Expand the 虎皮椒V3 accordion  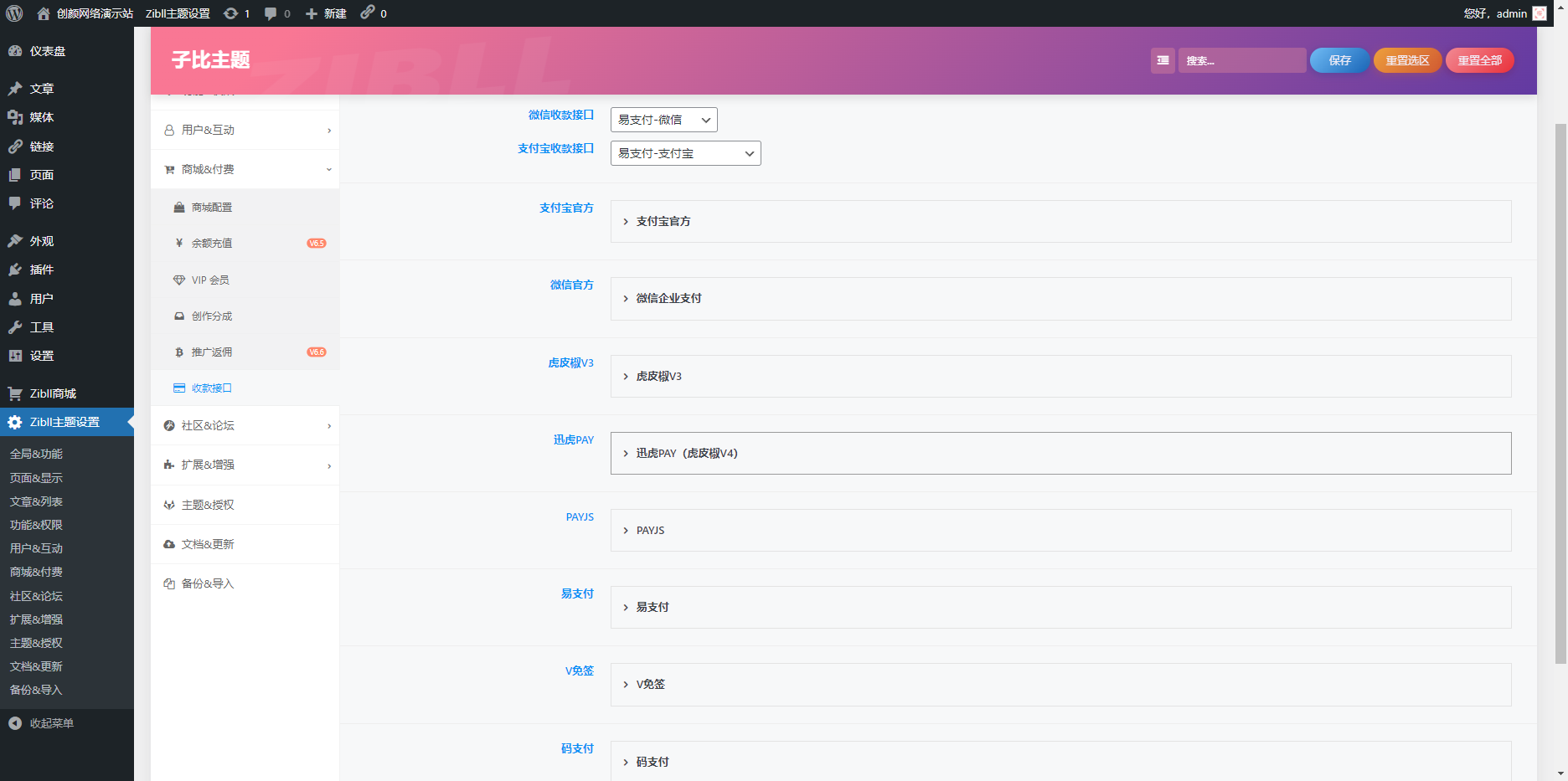1061,376
